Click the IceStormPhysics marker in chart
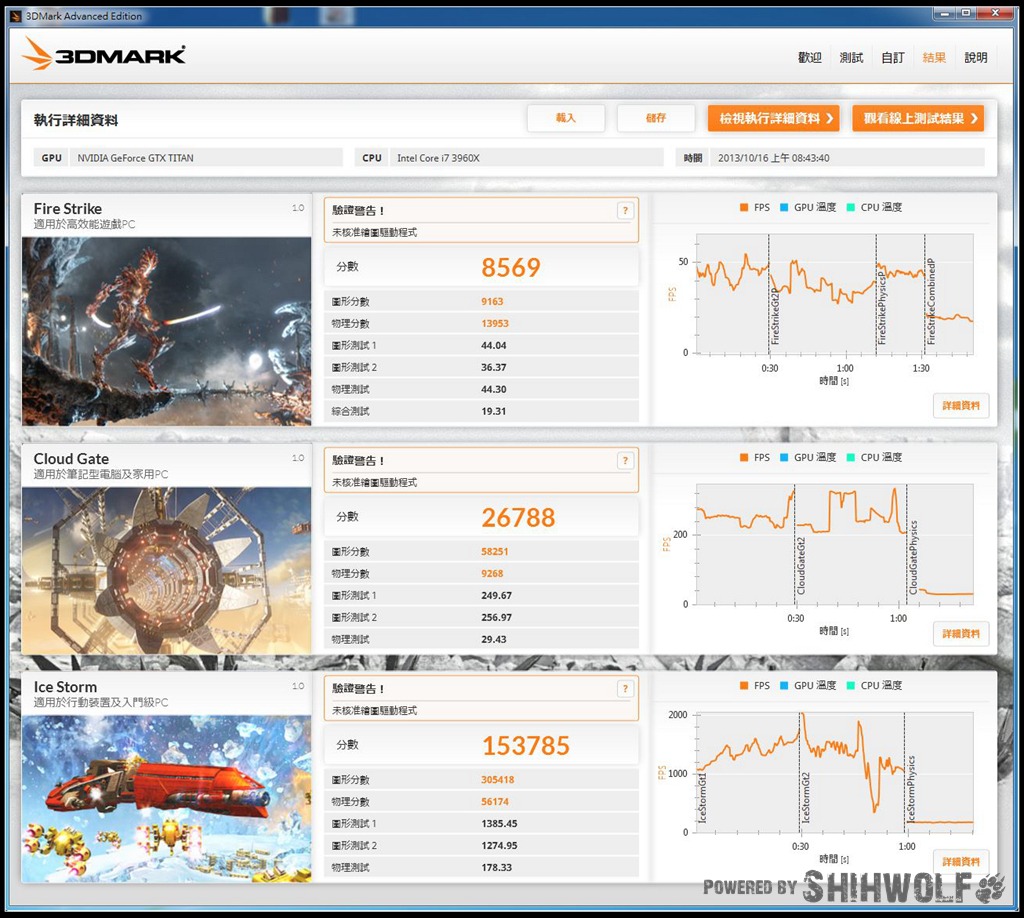This screenshot has height=918, width=1024. pyautogui.click(x=911, y=789)
